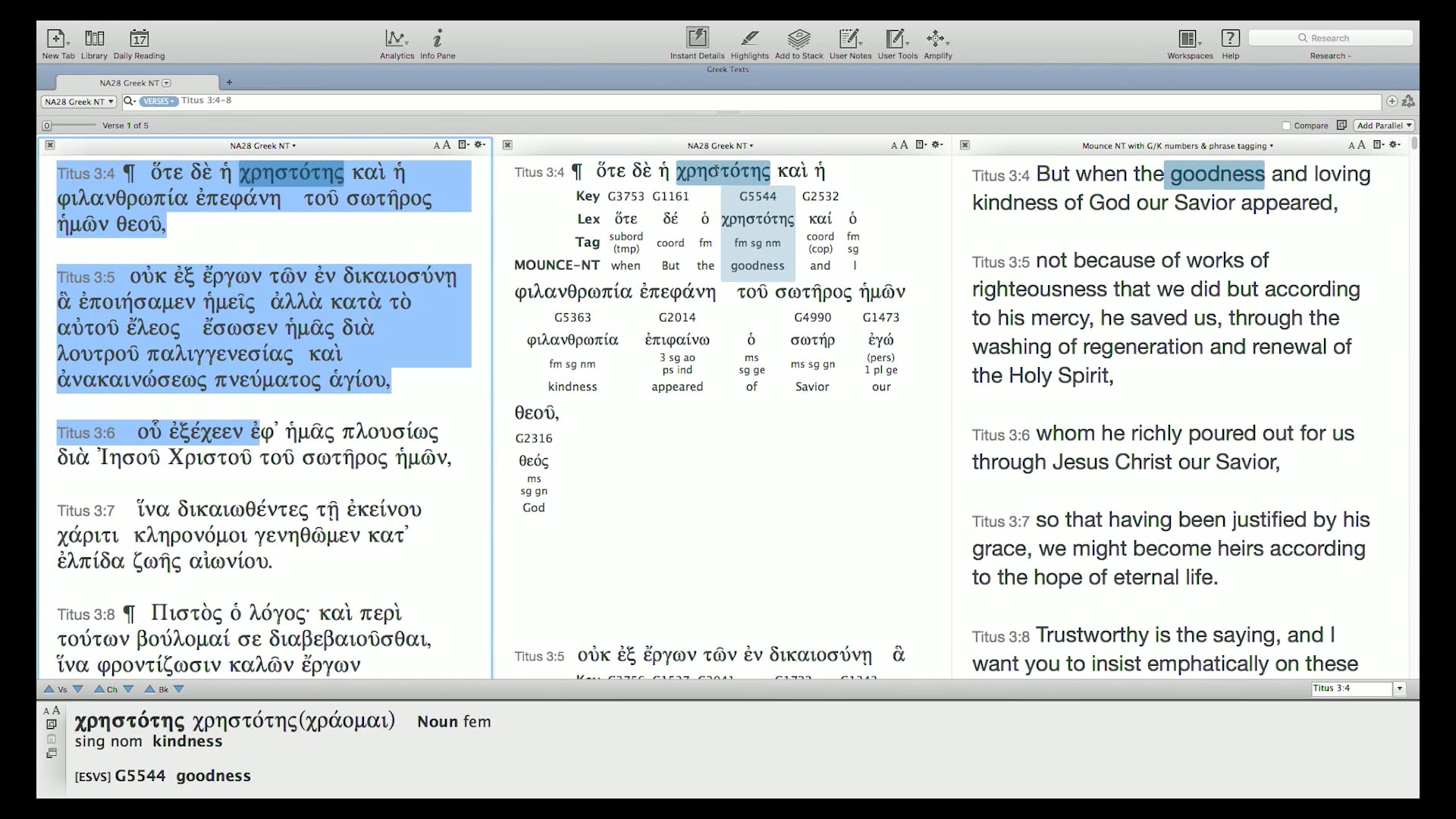This screenshot has height=819, width=1456.
Task: Select the Highlights tool
Action: 749,39
